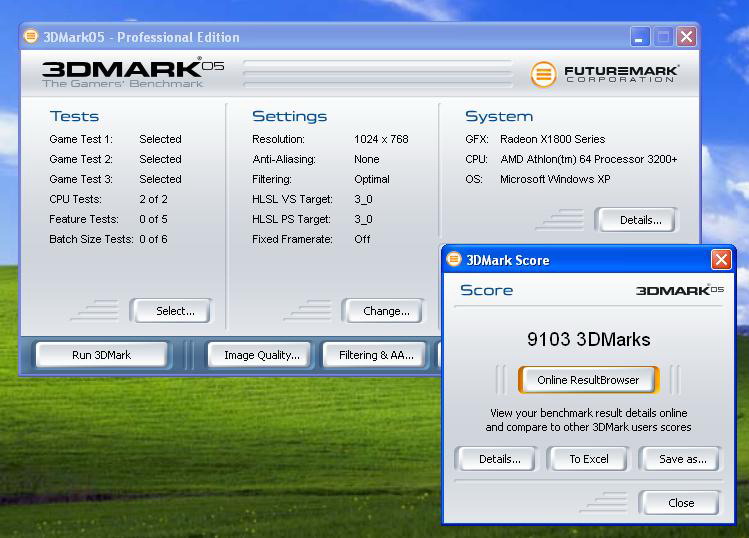Launch the Online ResultBrowser
Screen dimensions: 749x538
(x=587, y=380)
